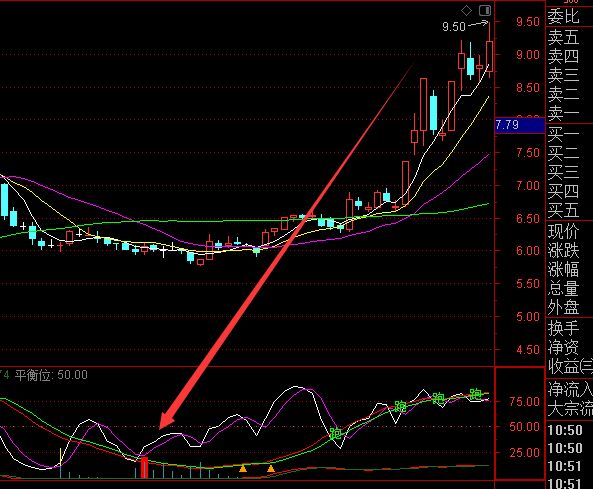Click the leftmost green 跑 signal marker
Screen dimensions: 593x489
(335, 433)
